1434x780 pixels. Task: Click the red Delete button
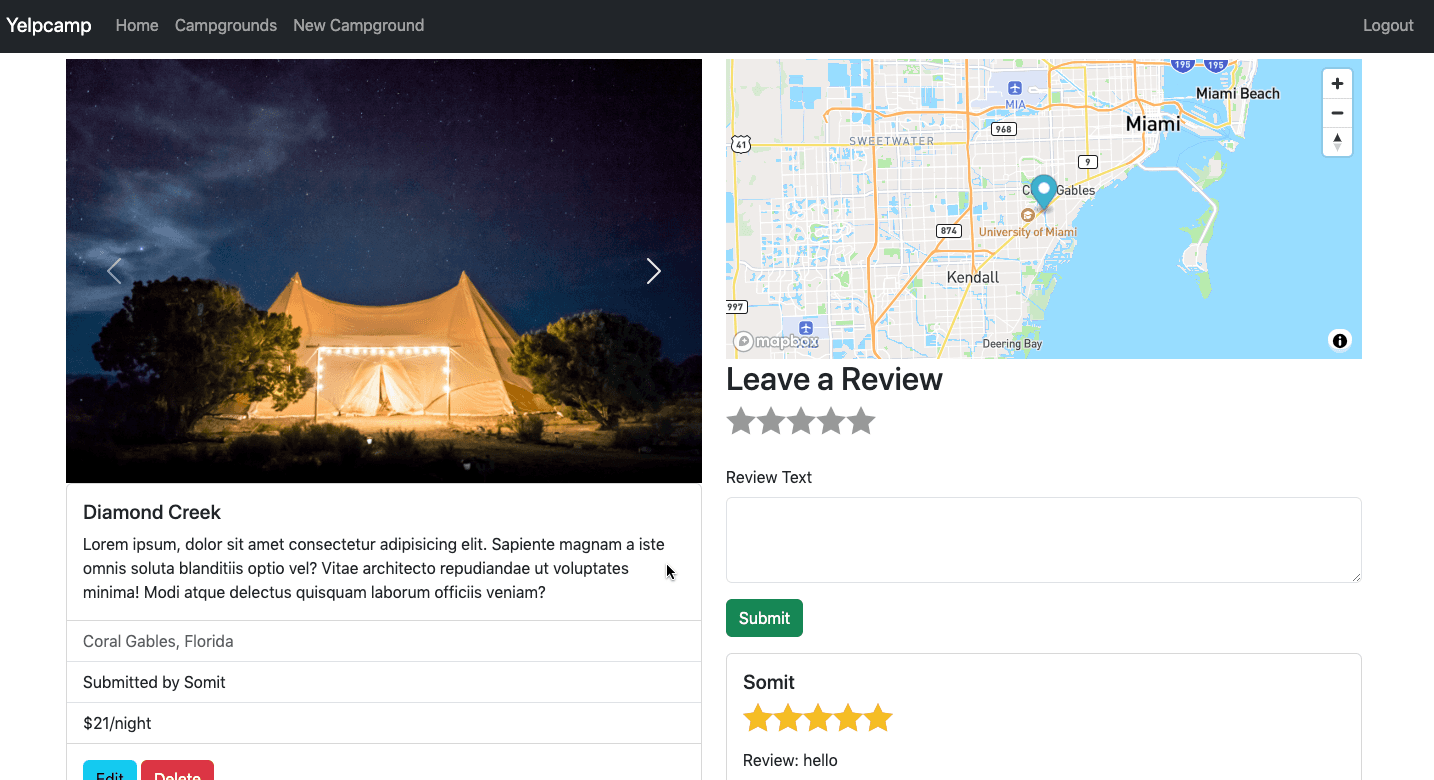[177, 772]
